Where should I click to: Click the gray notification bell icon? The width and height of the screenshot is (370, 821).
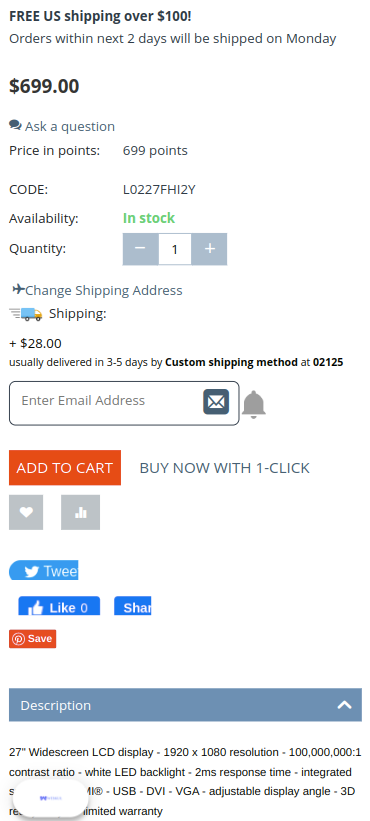[254, 405]
